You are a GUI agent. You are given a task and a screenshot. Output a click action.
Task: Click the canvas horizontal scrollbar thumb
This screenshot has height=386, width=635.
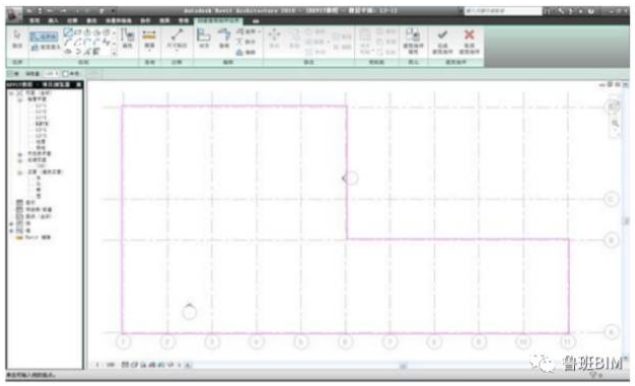point(403,366)
